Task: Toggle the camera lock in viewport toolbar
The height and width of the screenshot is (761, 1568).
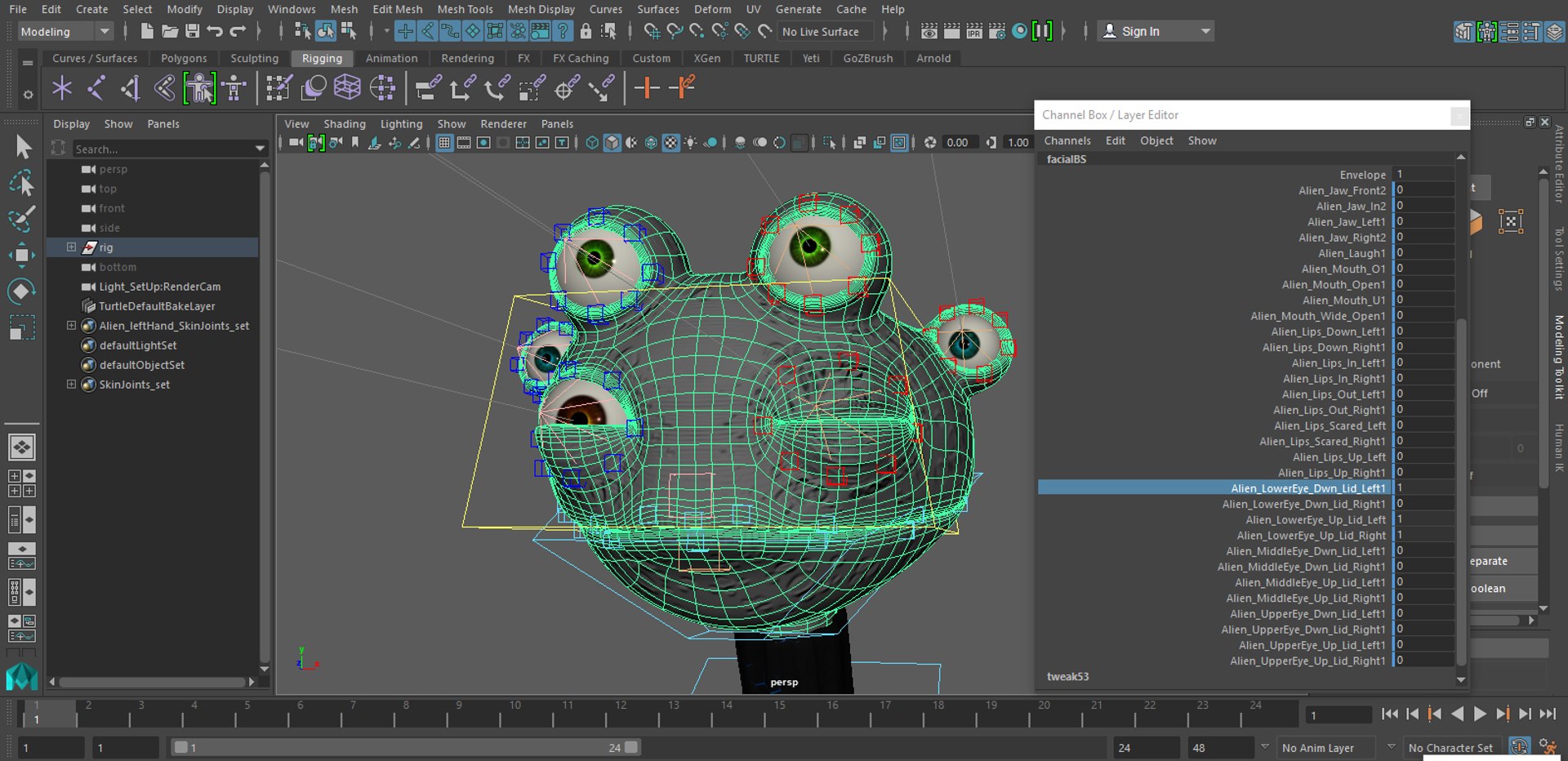Action: [316, 143]
